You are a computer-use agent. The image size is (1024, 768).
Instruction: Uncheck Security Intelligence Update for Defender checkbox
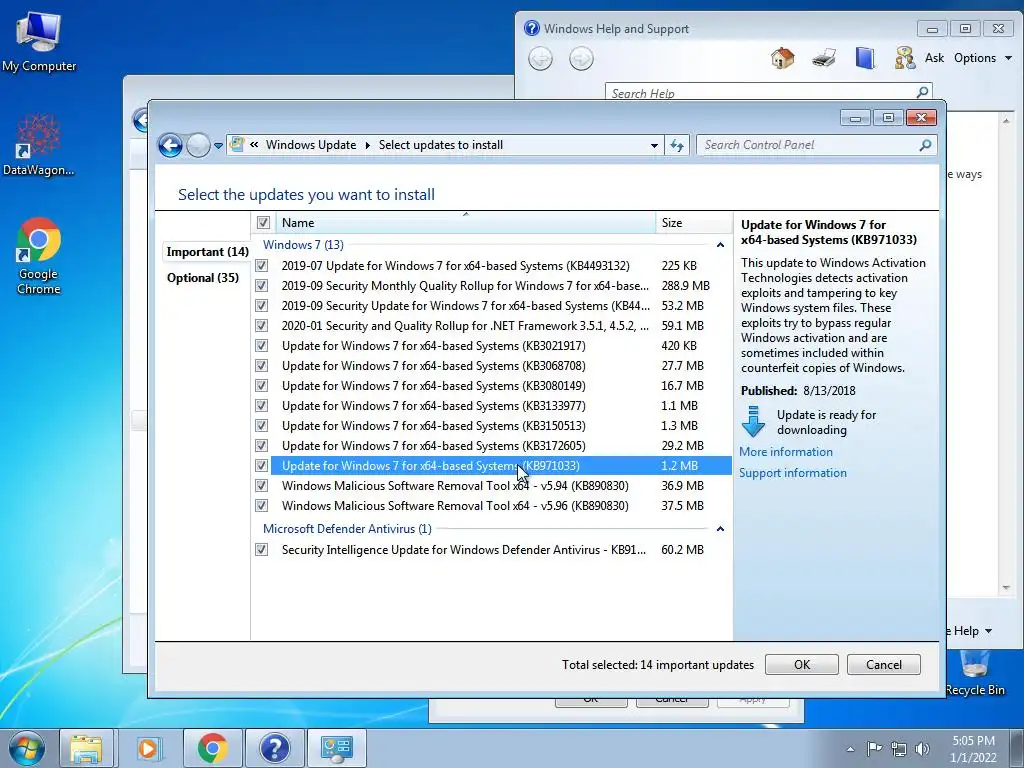pos(262,550)
